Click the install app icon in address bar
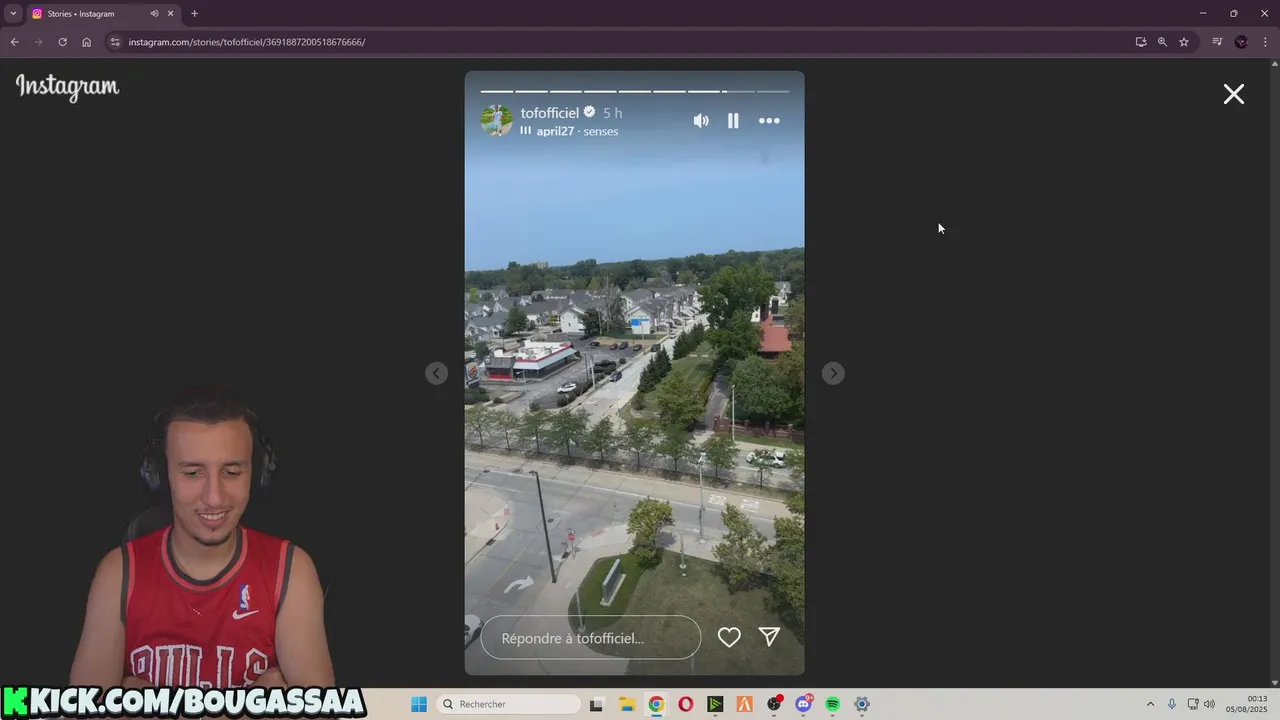Image resolution: width=1280 pixels, height=720 pixels. point(1141,42)
